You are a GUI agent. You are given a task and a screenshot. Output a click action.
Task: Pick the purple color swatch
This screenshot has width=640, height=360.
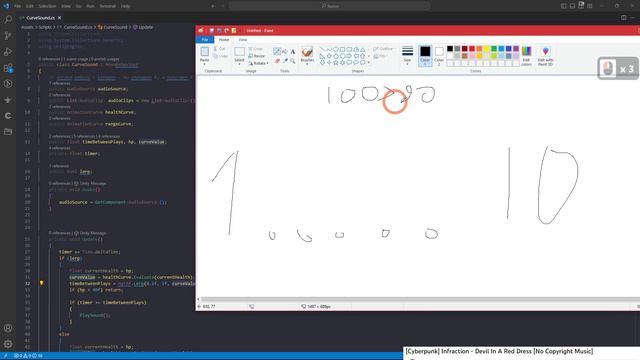tap(516, 49)
